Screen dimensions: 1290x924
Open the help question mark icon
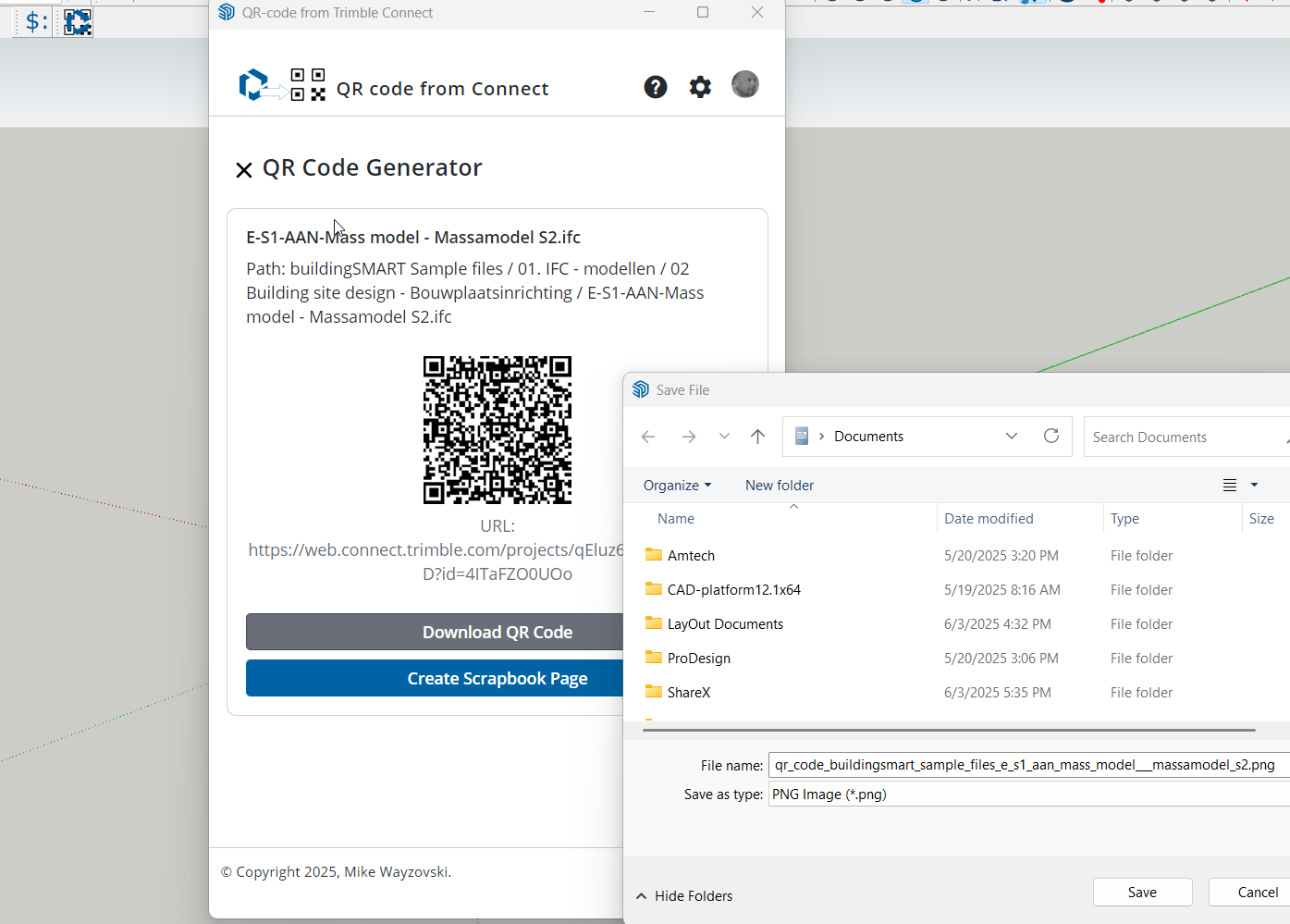point(655,87)
